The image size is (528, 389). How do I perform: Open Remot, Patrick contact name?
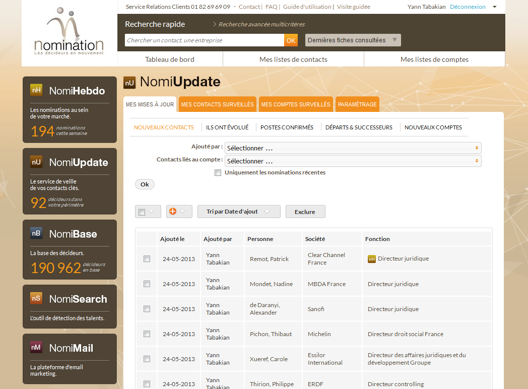tap(269, 259)
